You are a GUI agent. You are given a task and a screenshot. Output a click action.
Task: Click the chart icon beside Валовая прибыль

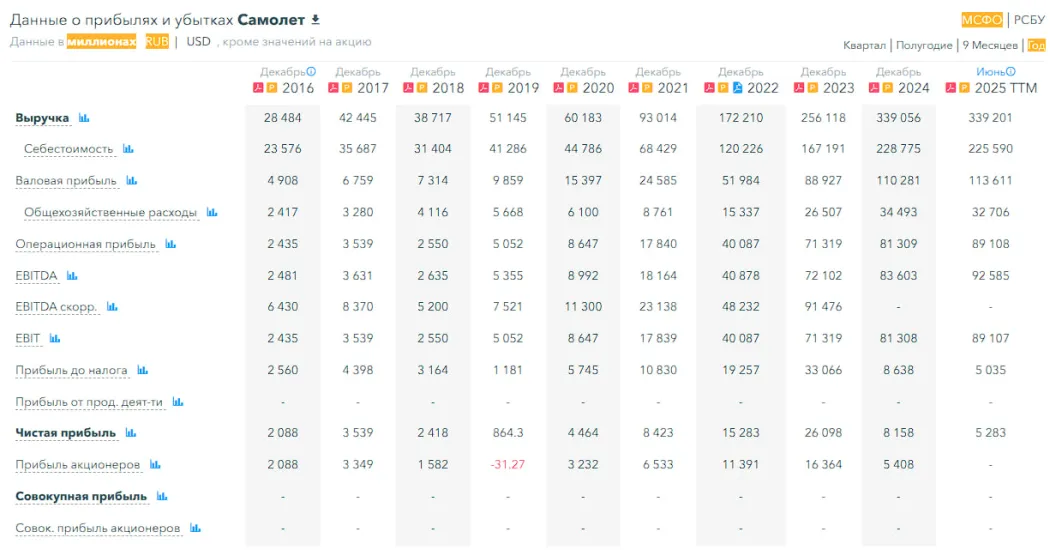[131, 181]
